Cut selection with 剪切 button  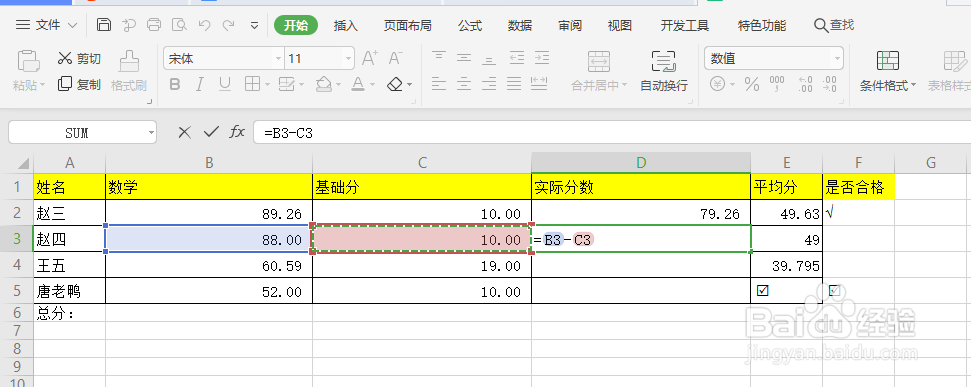coord(79,59)
